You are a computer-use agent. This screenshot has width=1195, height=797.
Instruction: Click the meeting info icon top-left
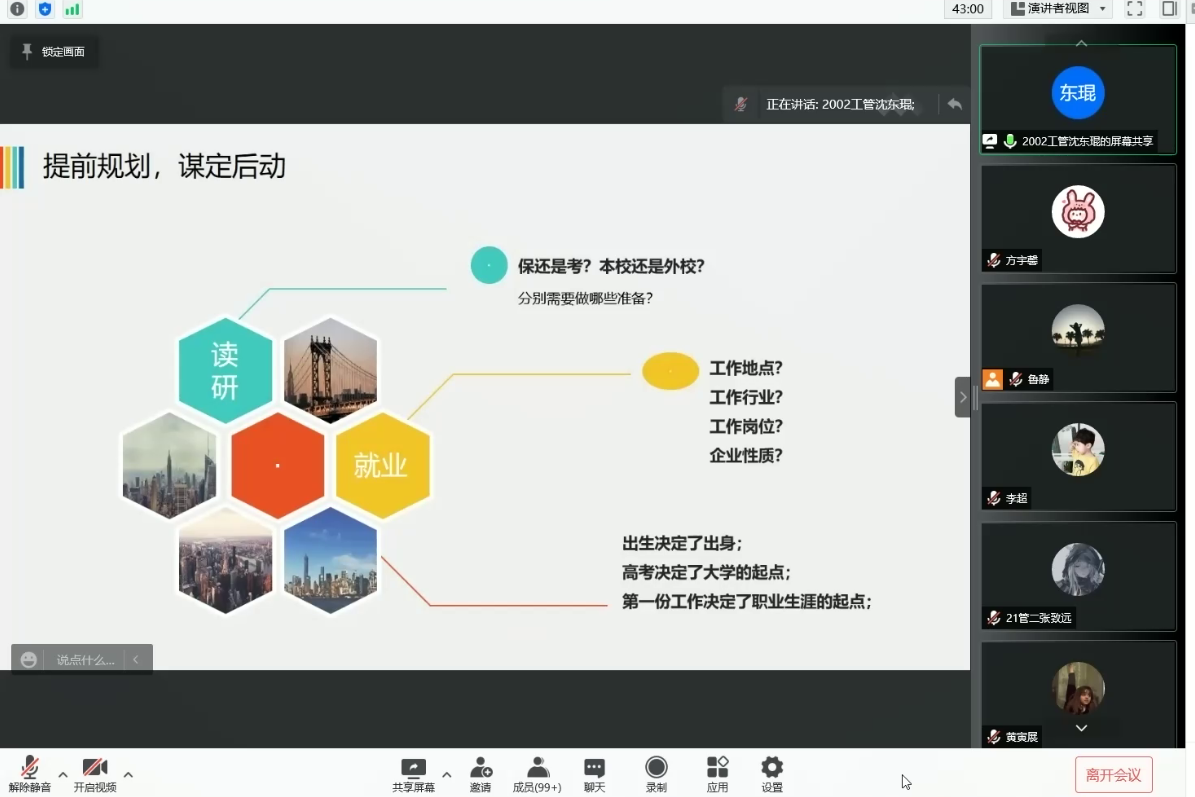pos(17,9)
